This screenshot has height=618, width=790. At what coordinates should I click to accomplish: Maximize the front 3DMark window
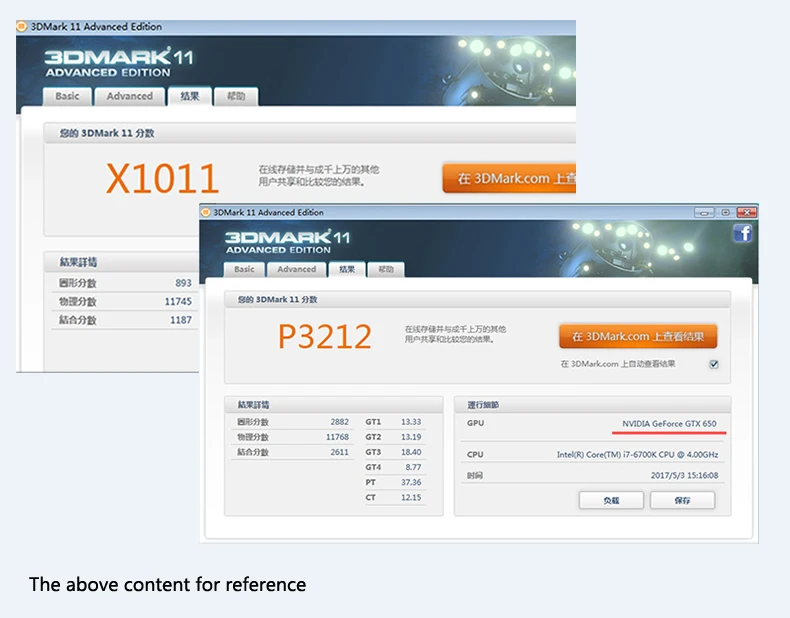tap(726, 213)
